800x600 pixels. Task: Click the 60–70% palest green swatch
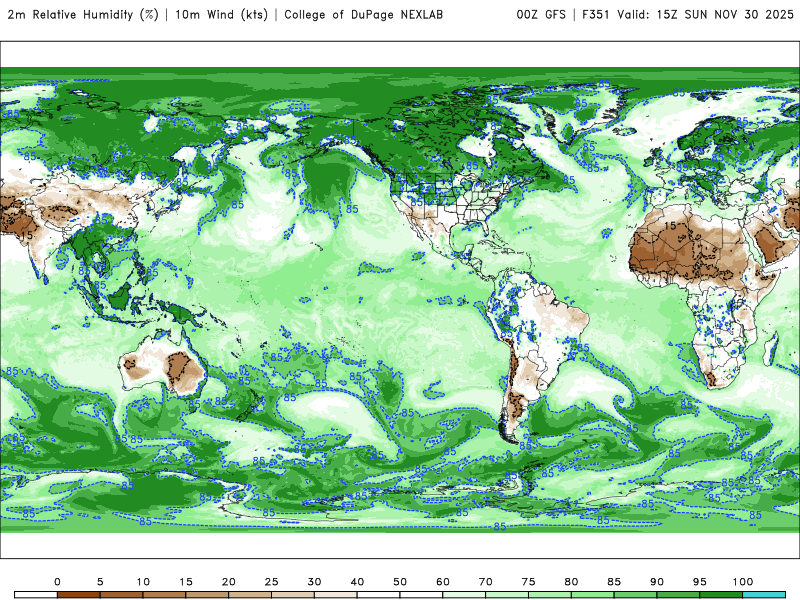[464, 595]
